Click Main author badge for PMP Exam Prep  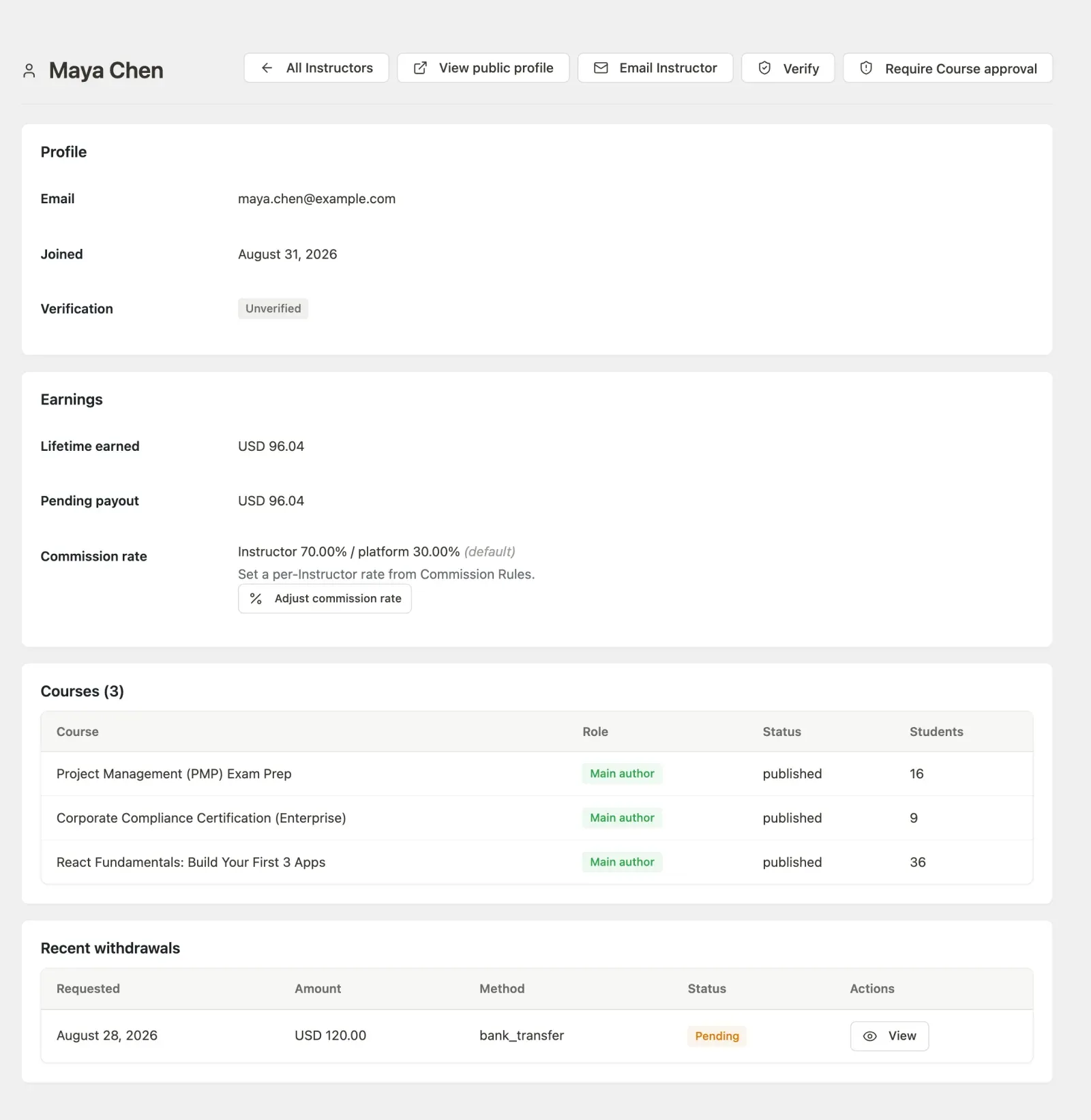(622, 774)
